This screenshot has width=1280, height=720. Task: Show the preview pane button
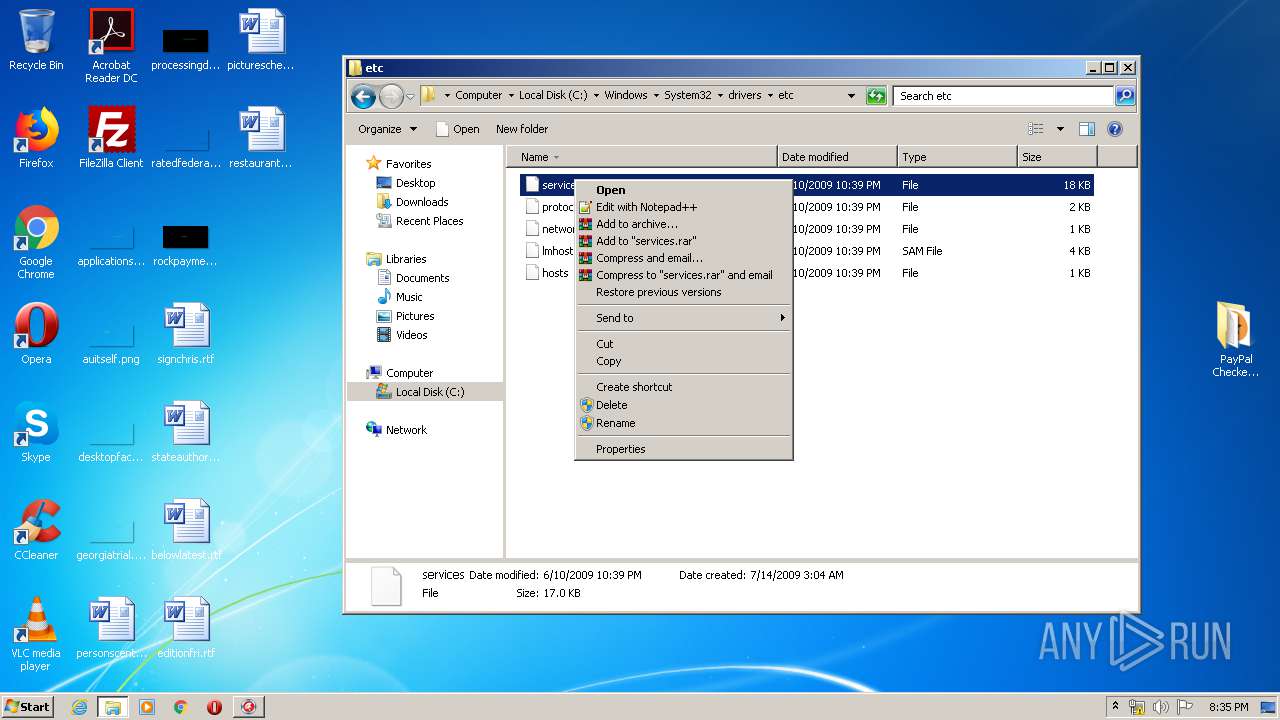(1087, 129)
